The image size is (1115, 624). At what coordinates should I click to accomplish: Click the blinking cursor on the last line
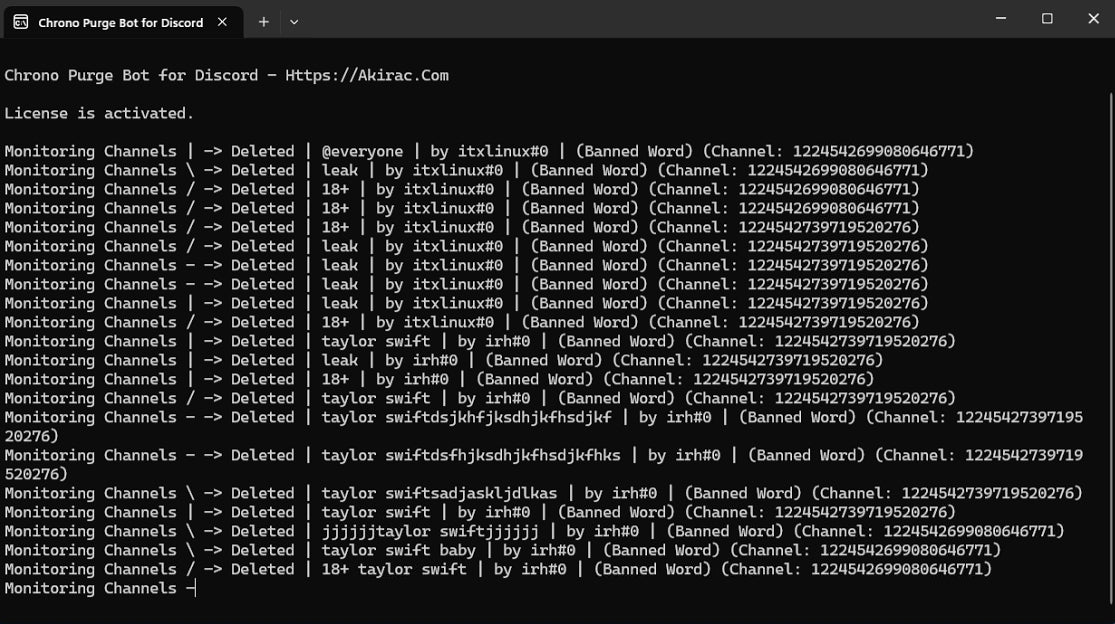coord(194,588)
